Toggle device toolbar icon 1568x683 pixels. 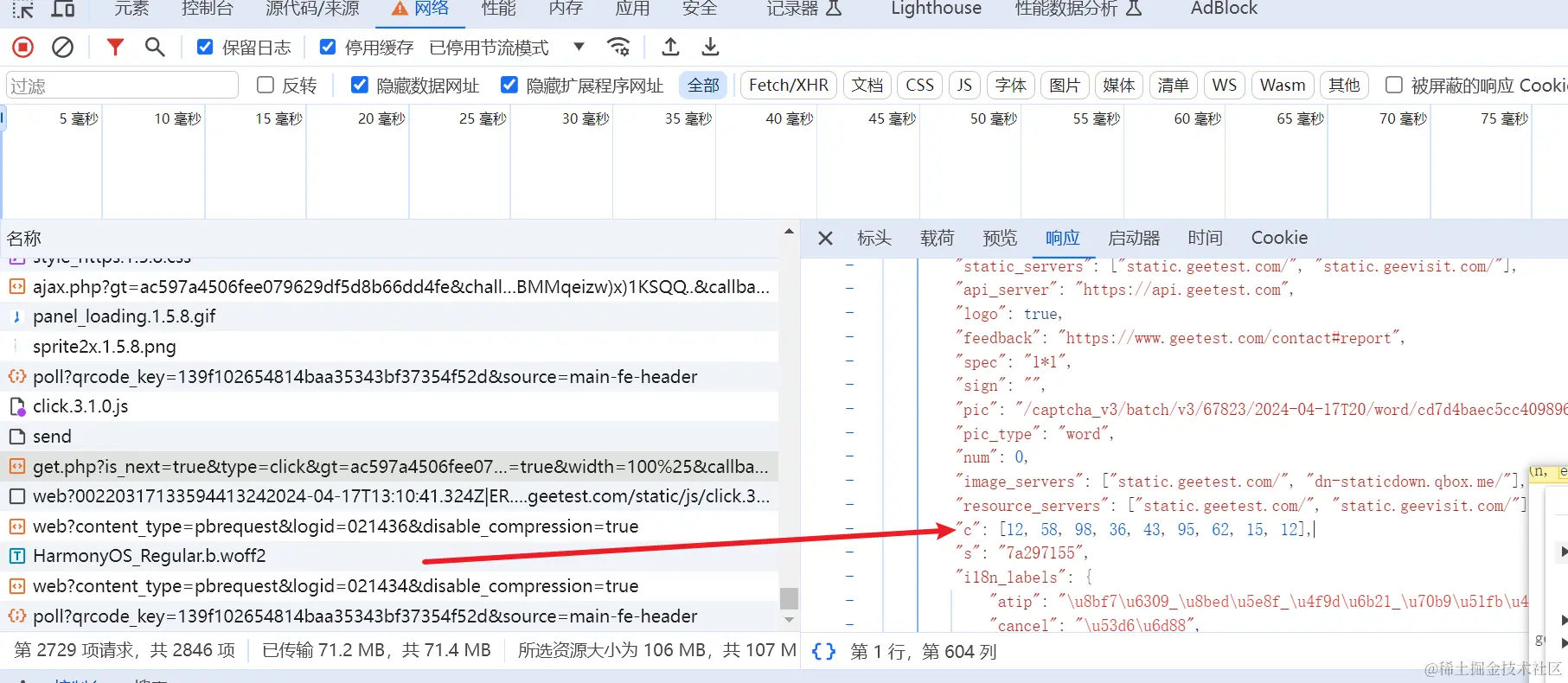[63, 9]
